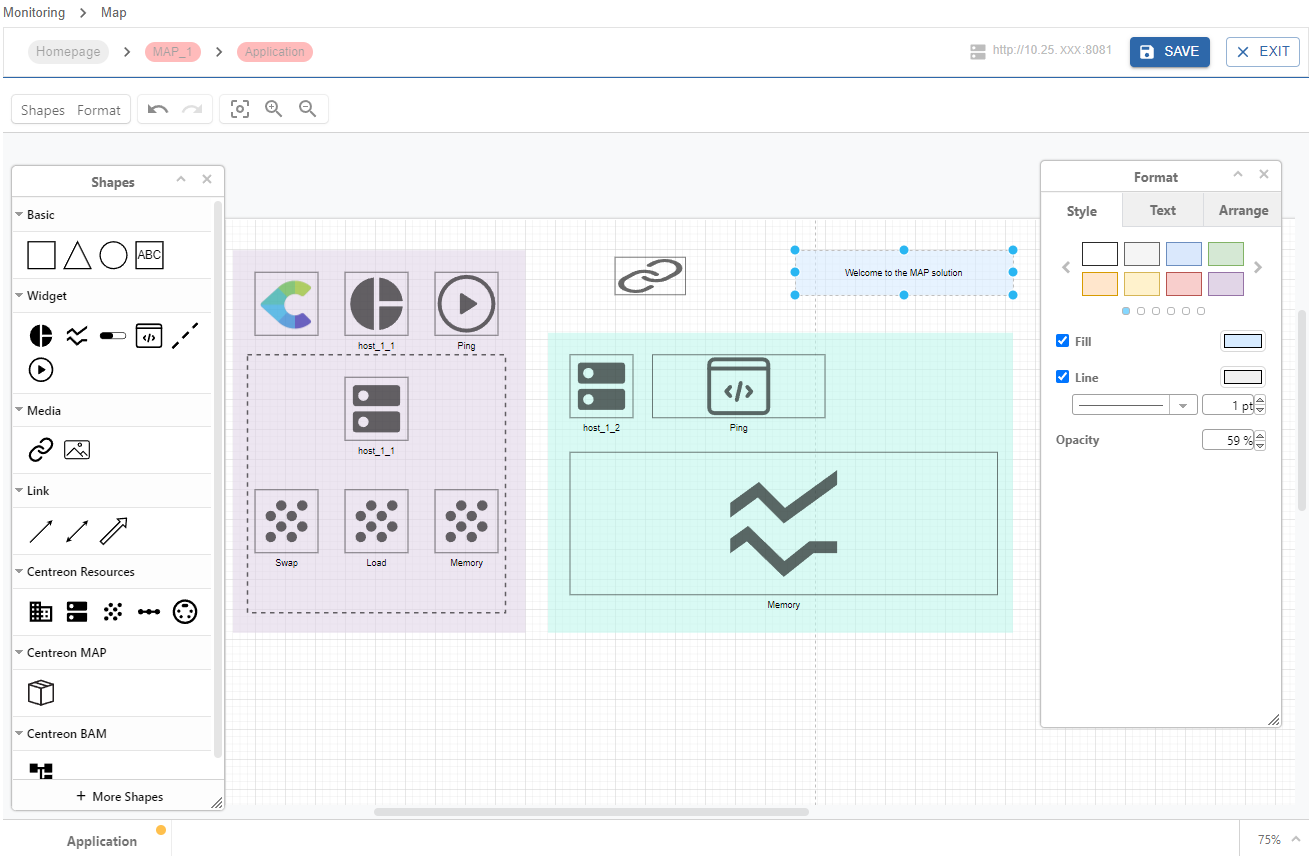Click the Opacity percentage input field

pyautogui.click(x=1228, y=440)
